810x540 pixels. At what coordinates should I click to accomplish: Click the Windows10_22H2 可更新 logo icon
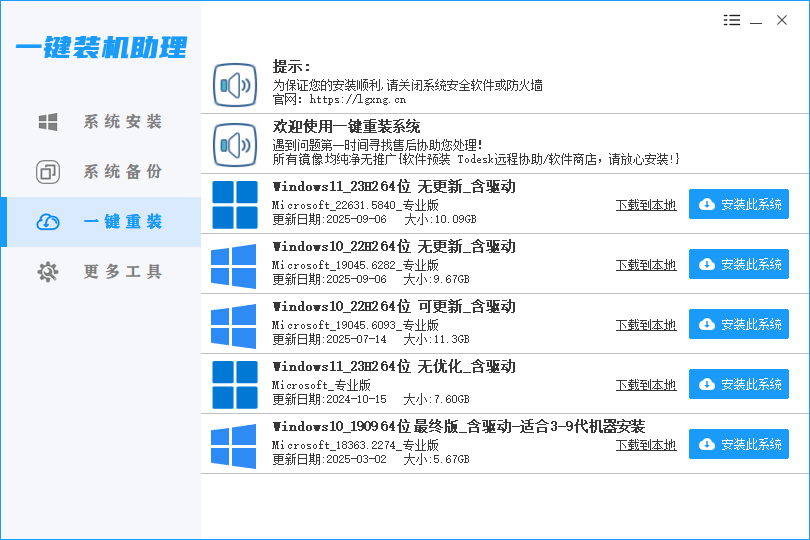coord(235,325)
